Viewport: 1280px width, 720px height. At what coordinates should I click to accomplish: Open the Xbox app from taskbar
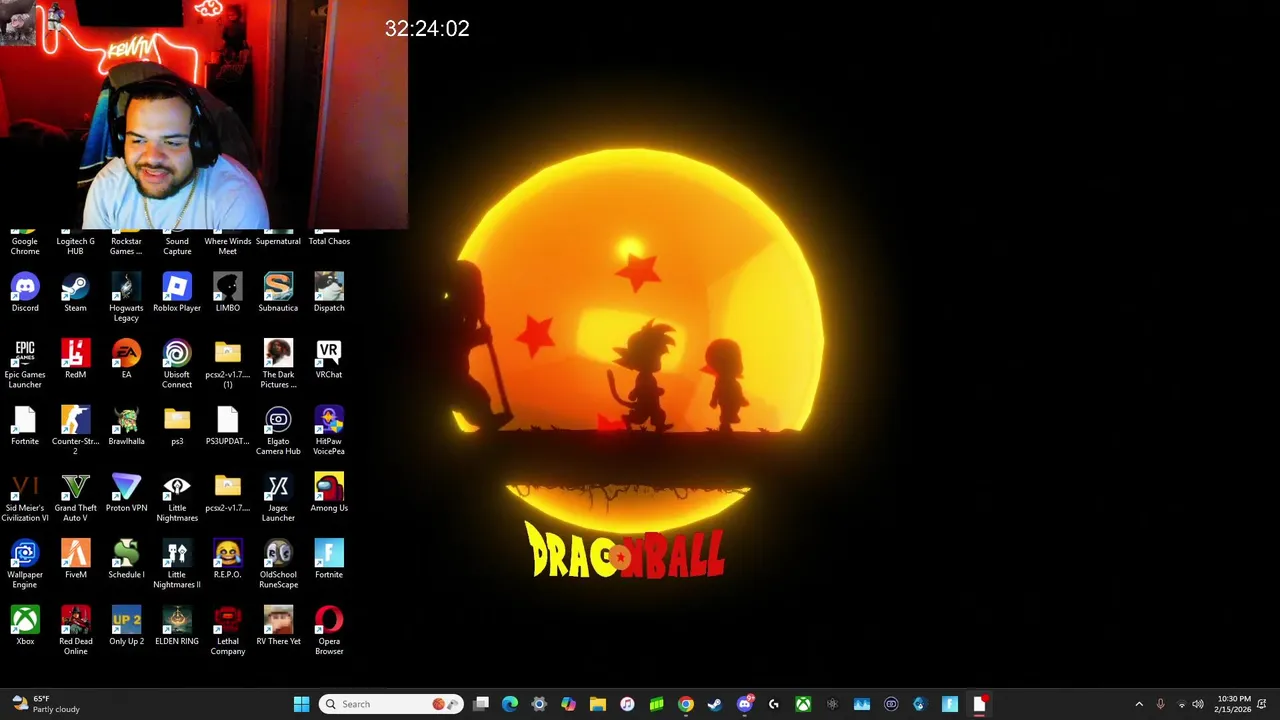click(x=803, y=704)
